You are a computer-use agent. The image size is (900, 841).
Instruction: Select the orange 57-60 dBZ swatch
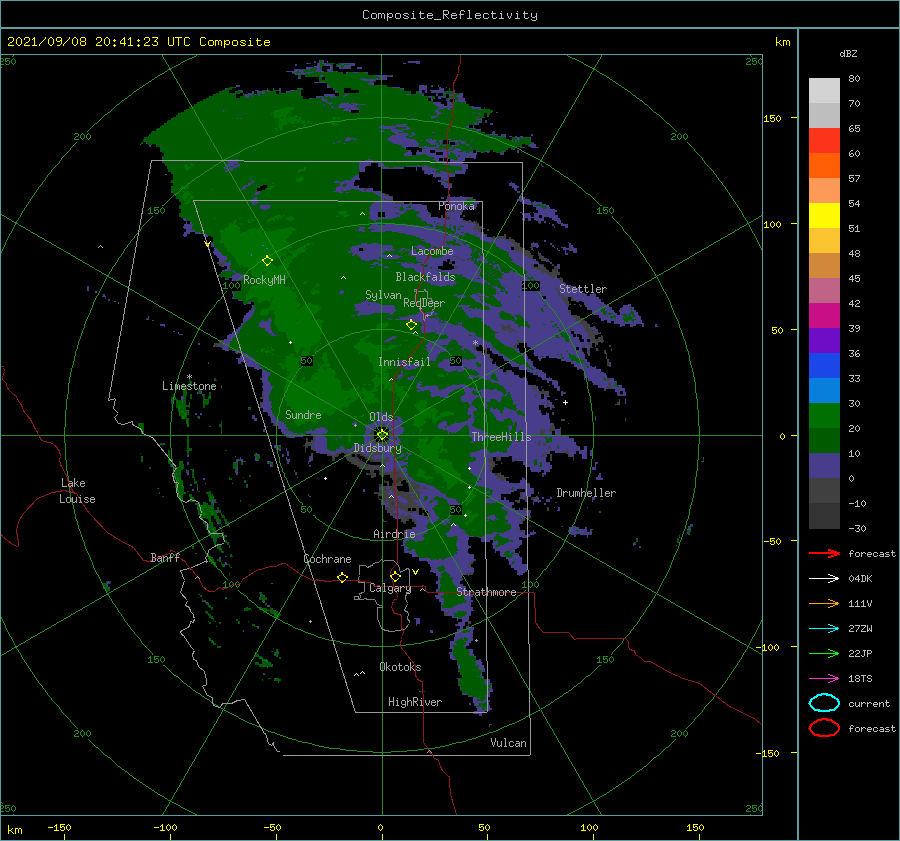point(824,166)
